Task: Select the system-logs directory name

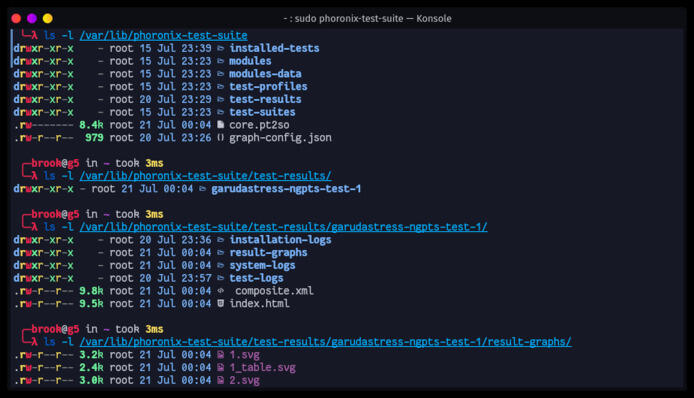Action: [x=262, y=266]
